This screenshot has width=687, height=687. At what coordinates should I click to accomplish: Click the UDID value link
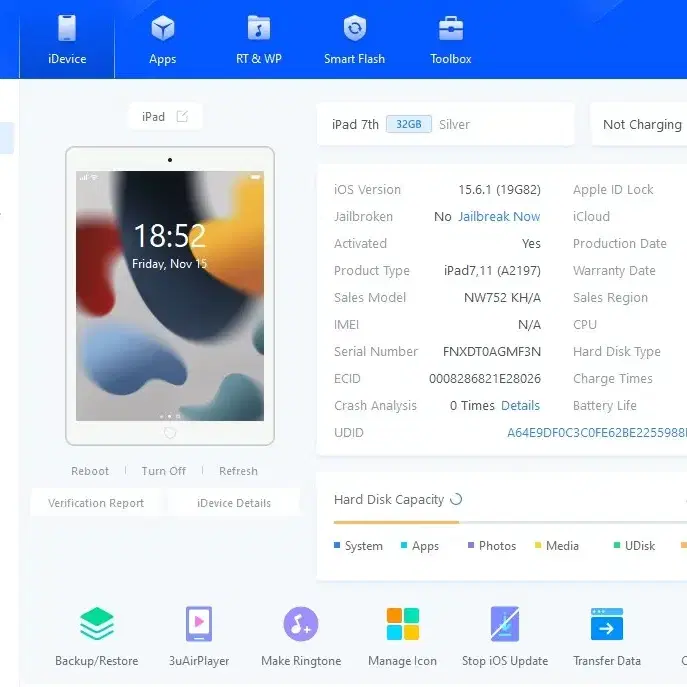coord(597,433)
